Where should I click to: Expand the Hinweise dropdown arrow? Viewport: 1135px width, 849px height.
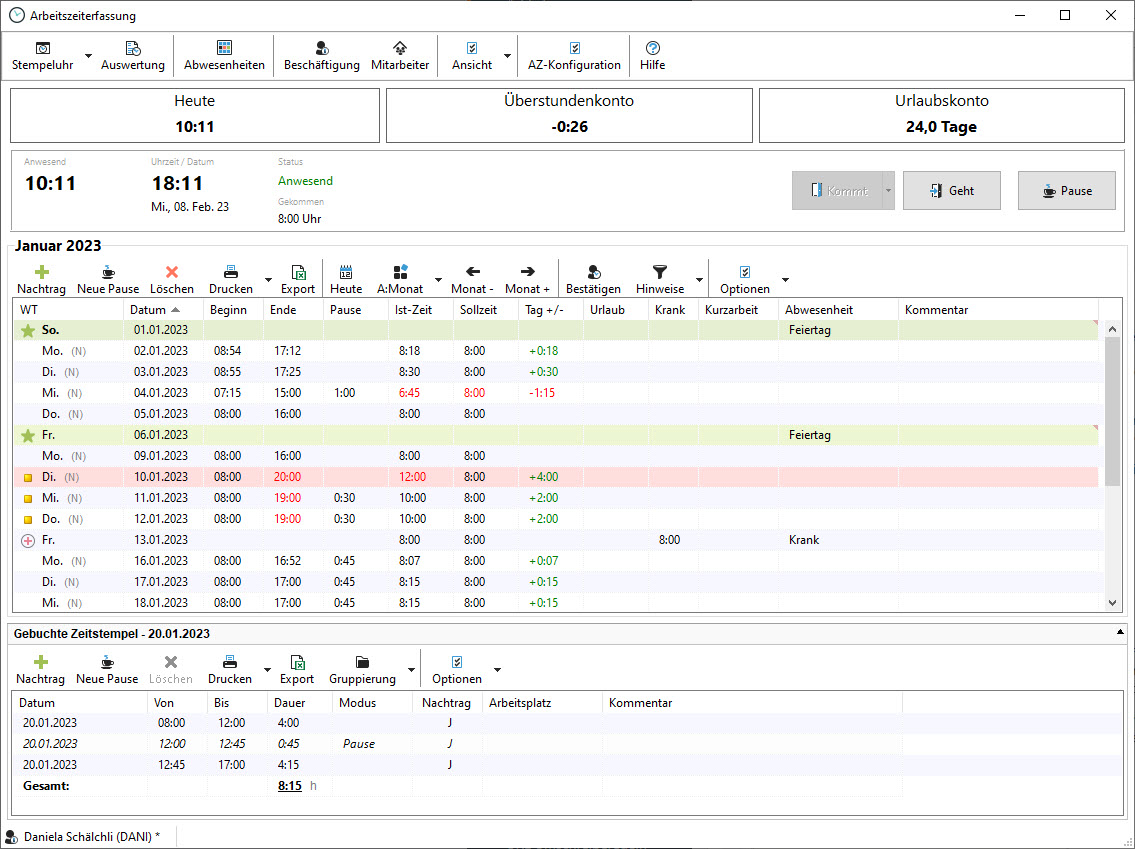[x=699, y=280]
